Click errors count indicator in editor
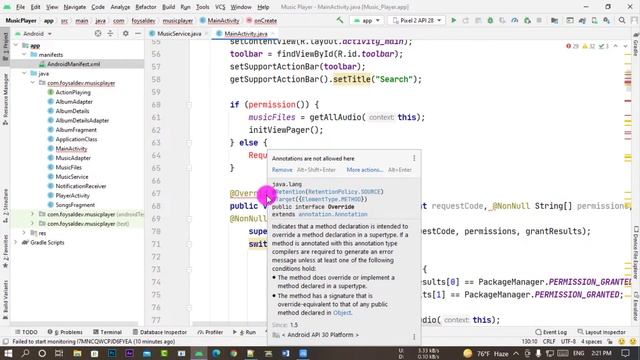Viewport: 640px width, 360px height. (x=572, y=46)
